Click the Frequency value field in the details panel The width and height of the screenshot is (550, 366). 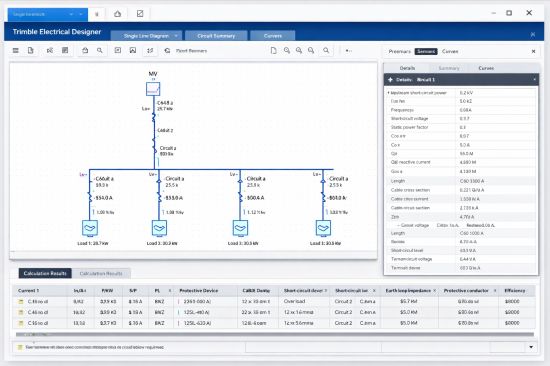496,110
